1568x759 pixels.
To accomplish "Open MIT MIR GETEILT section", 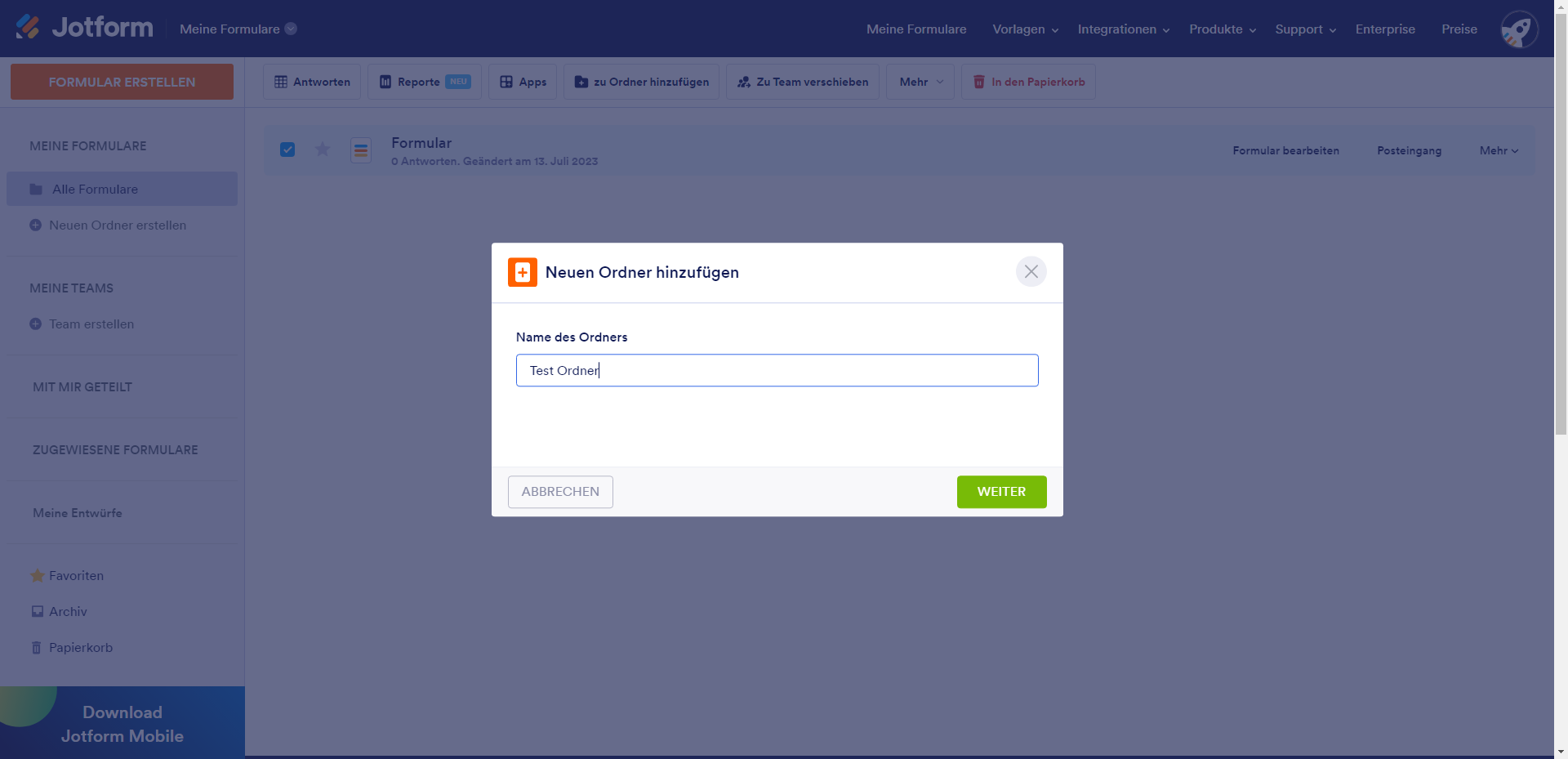I will 82,387.
